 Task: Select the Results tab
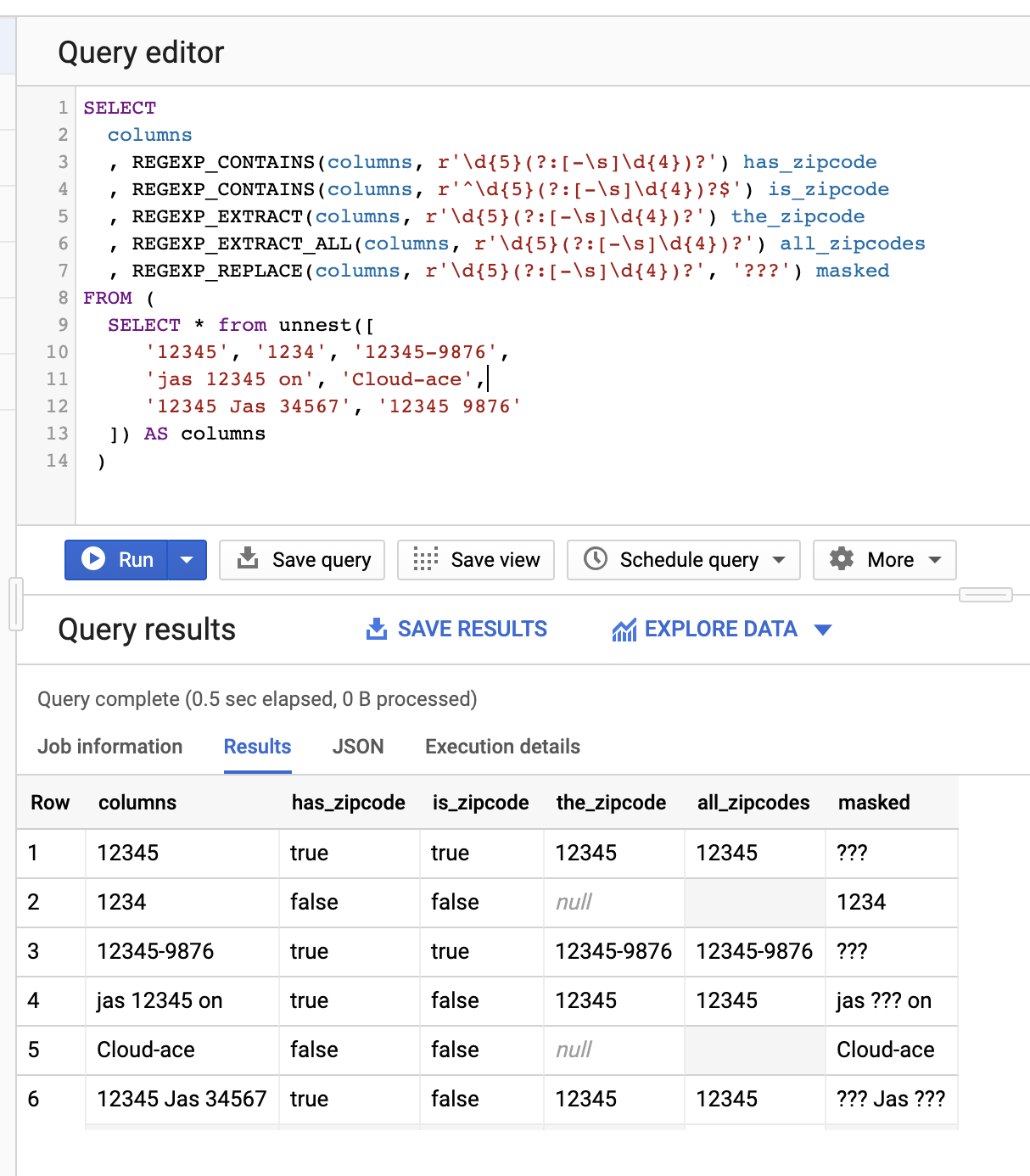pos(257,747)
